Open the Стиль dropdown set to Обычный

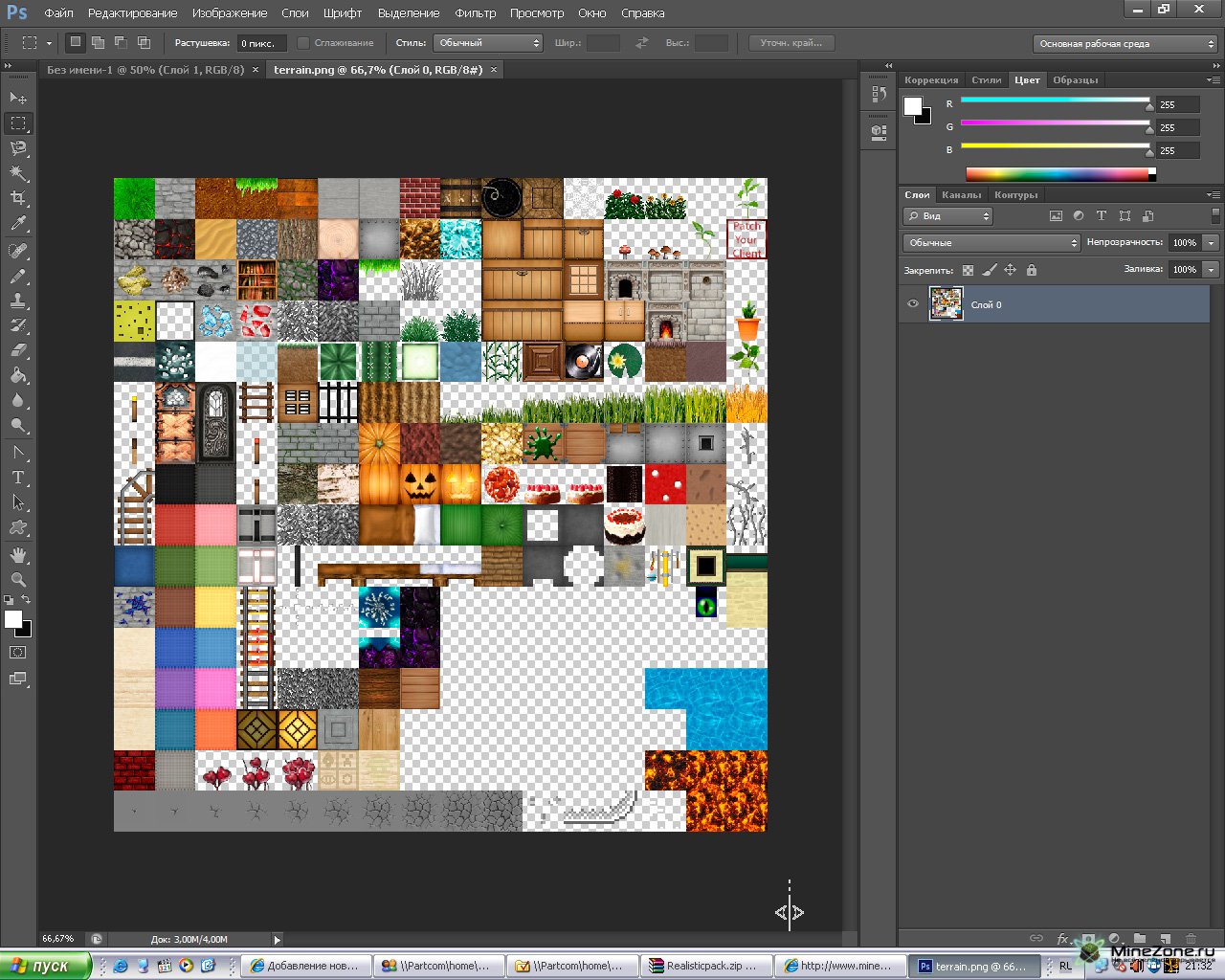(488, 43)
